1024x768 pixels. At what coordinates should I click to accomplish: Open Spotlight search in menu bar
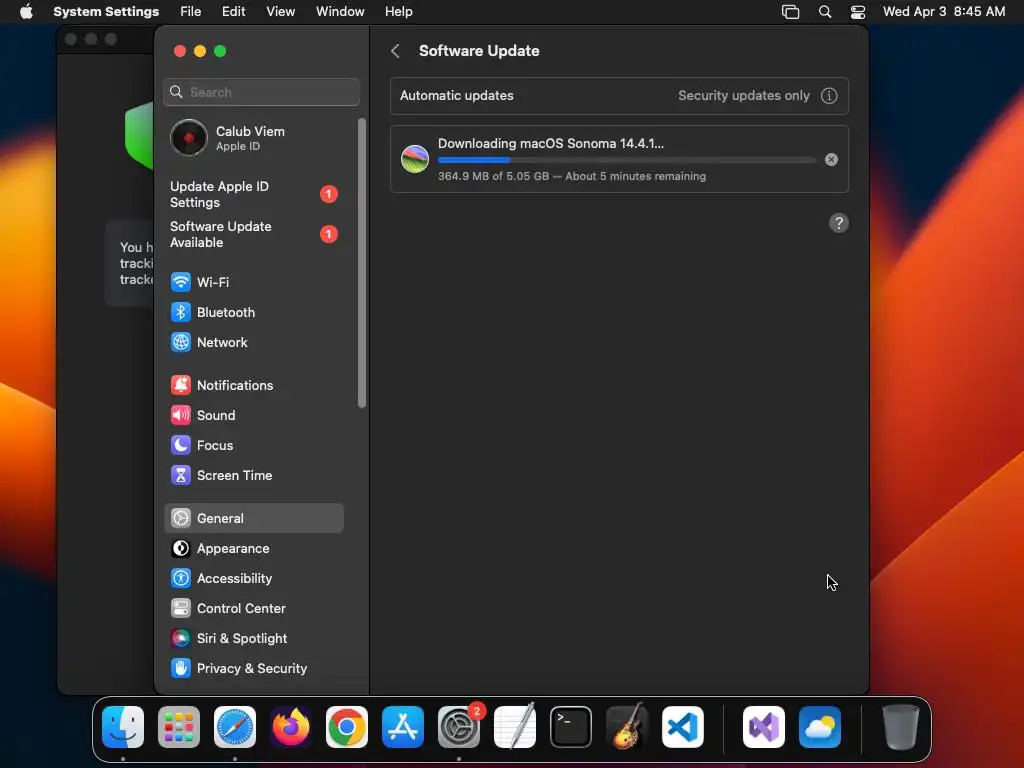click(825, 12)
